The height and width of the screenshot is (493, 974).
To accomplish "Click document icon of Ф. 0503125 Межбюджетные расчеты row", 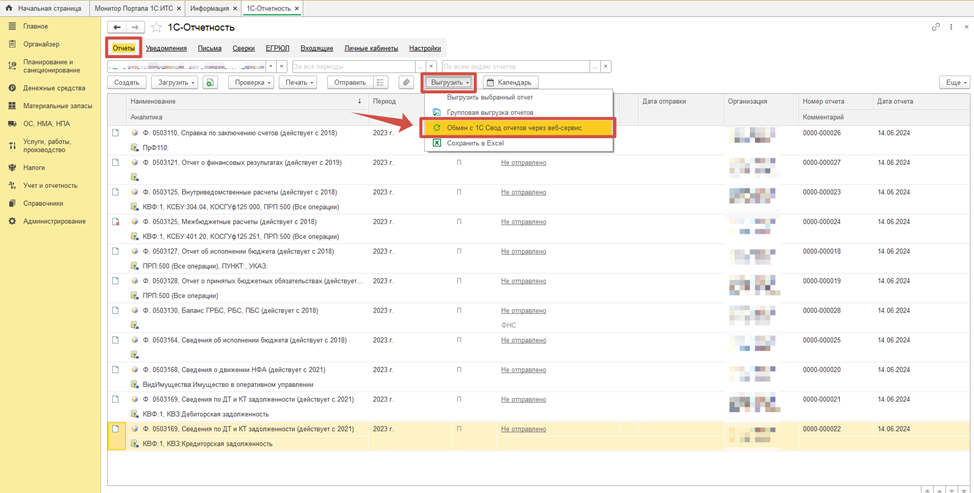I will pyautogui.click(x=115, y=222).
